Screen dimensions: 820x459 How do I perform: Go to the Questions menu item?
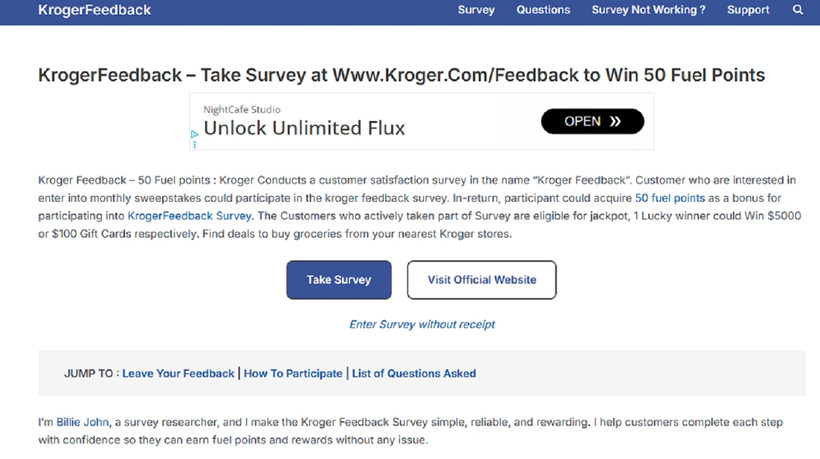(x=543, y=10)
